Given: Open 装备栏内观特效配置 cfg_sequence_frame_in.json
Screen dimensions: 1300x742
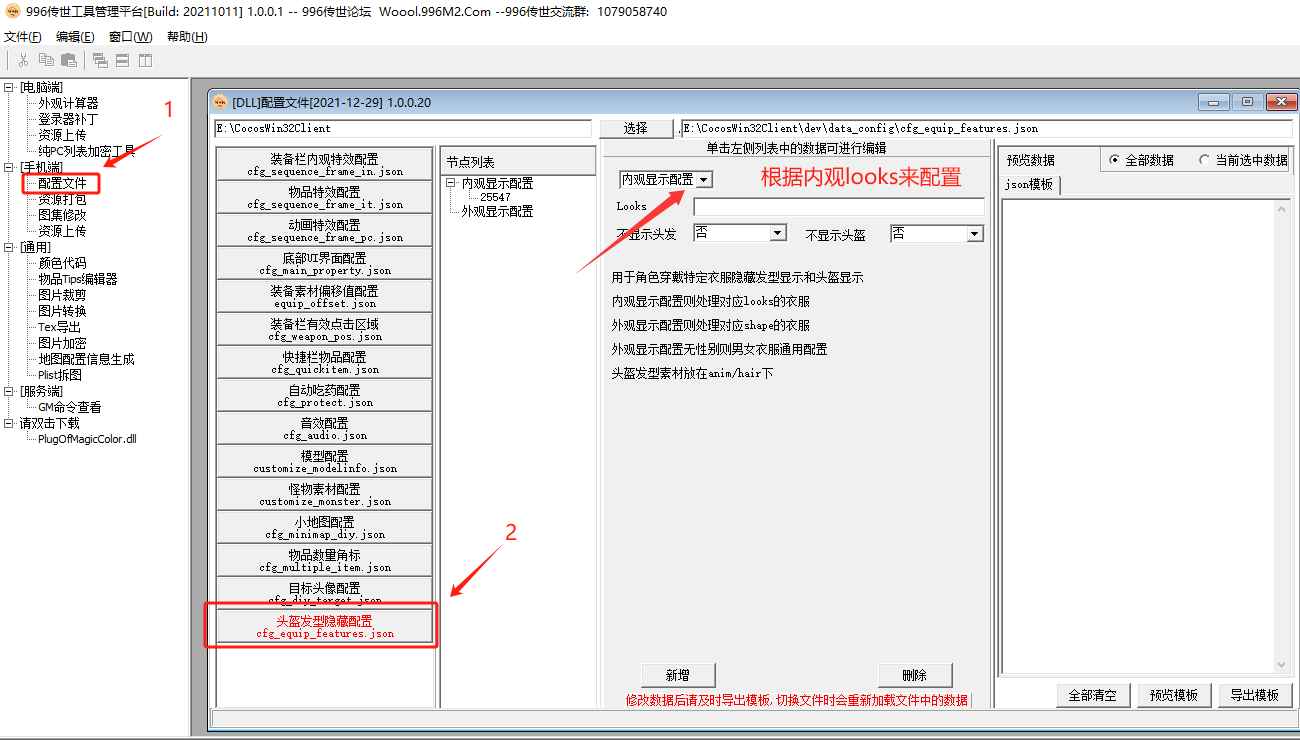Looking at the screenshot, I should pos(325,165).
